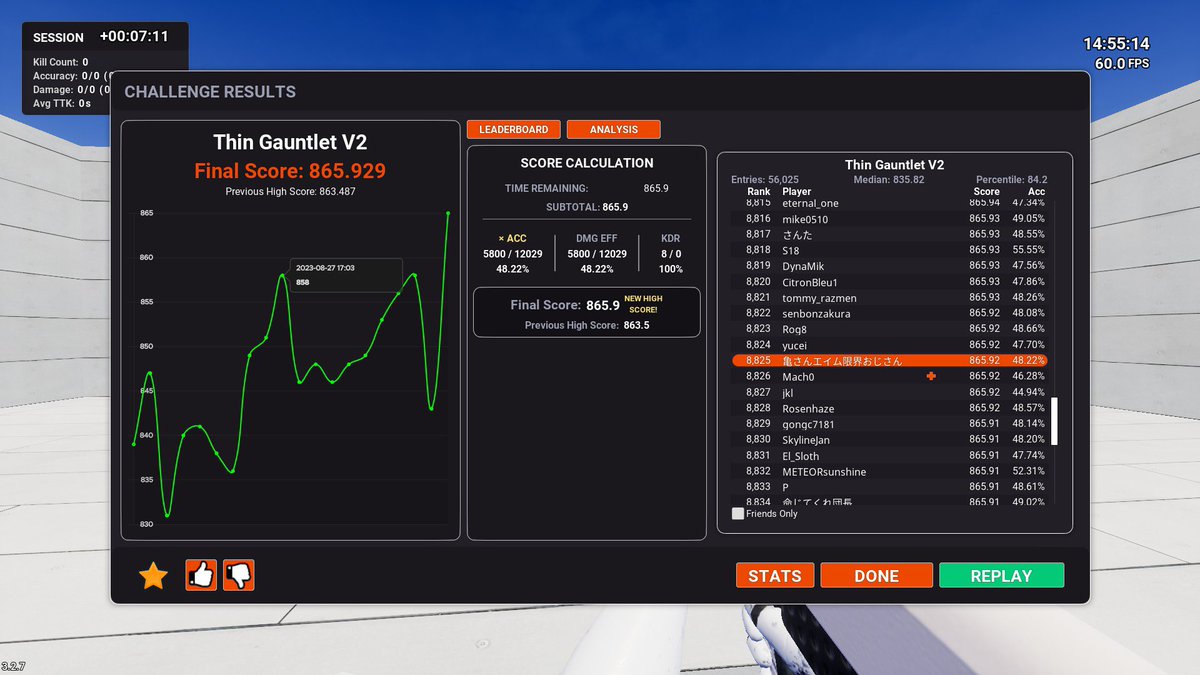This screenshot has height=675, width=1200.
Task: Select player tommy_razmen in the leaderboard
Action: [889, 298]
